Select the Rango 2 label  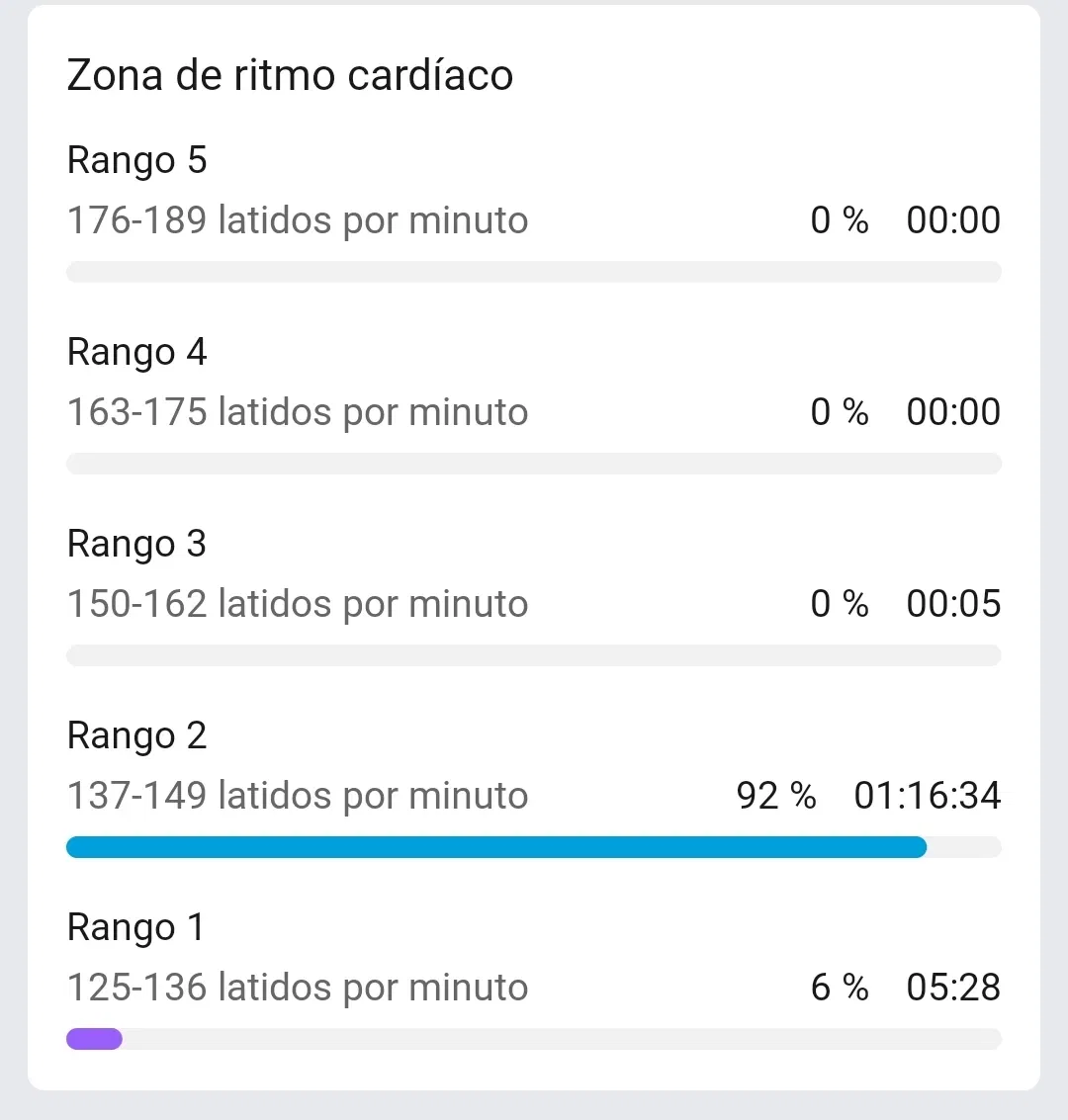[x=136, y=735]
